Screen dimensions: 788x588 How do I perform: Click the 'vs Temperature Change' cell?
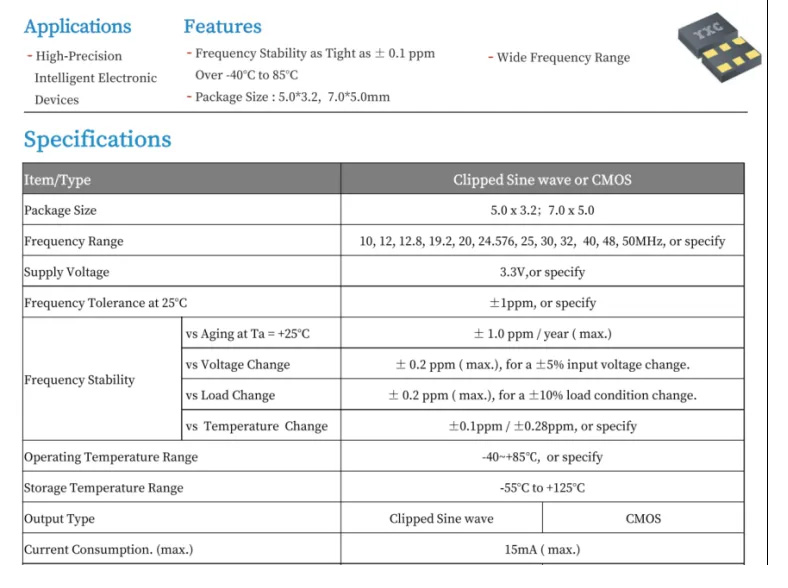coord(261,426)
